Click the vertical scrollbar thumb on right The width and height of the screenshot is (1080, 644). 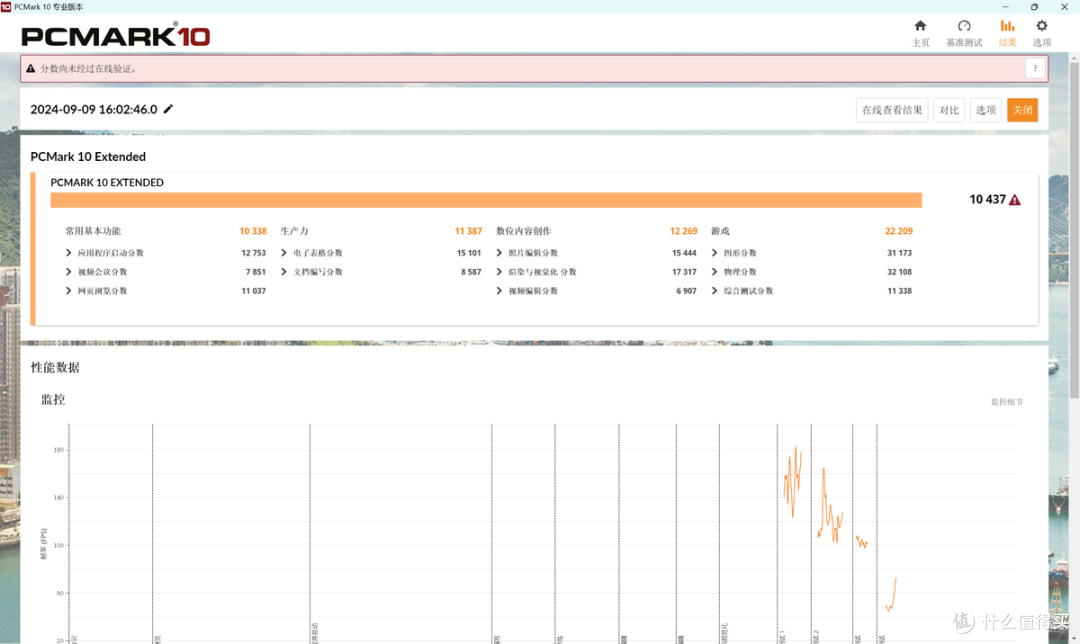pos(1074,231)
